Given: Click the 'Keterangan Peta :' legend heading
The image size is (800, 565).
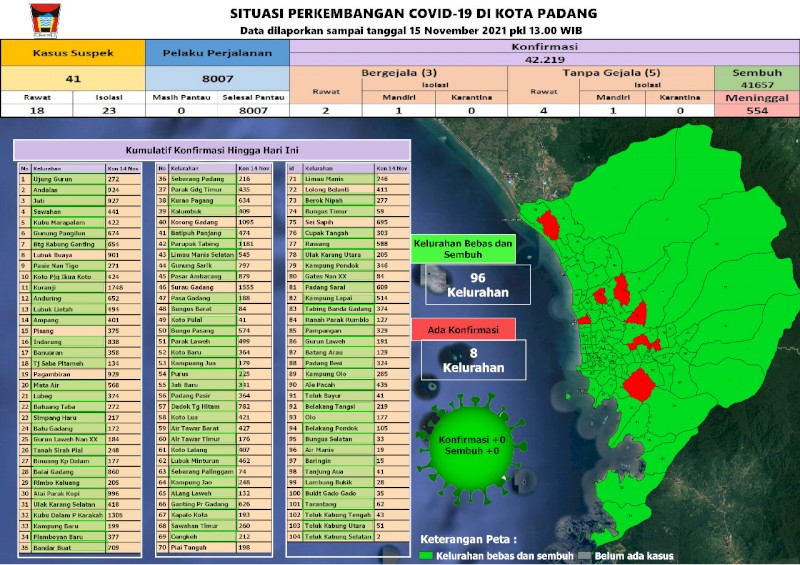Looking at the screenshot, I should [x=468, y=539].
